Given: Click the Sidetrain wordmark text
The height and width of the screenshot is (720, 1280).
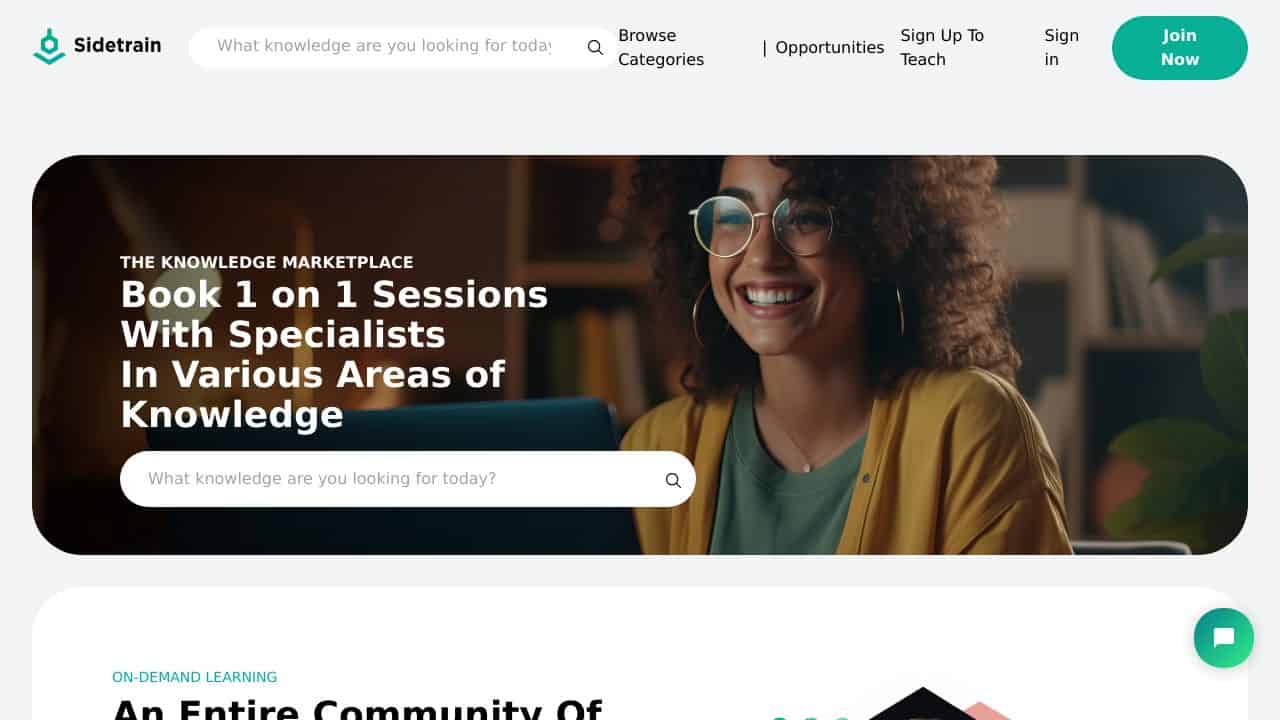Looking at the screenshot, I should (x=117, y=45).
